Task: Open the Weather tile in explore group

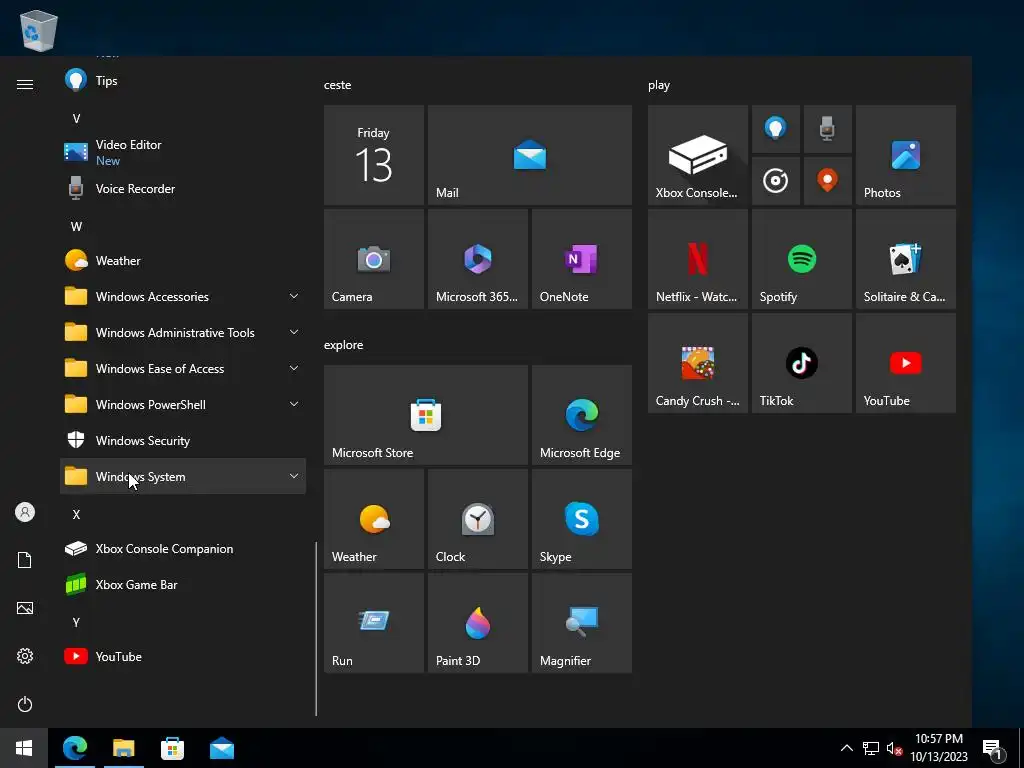Action: click(x=374, y=519)
